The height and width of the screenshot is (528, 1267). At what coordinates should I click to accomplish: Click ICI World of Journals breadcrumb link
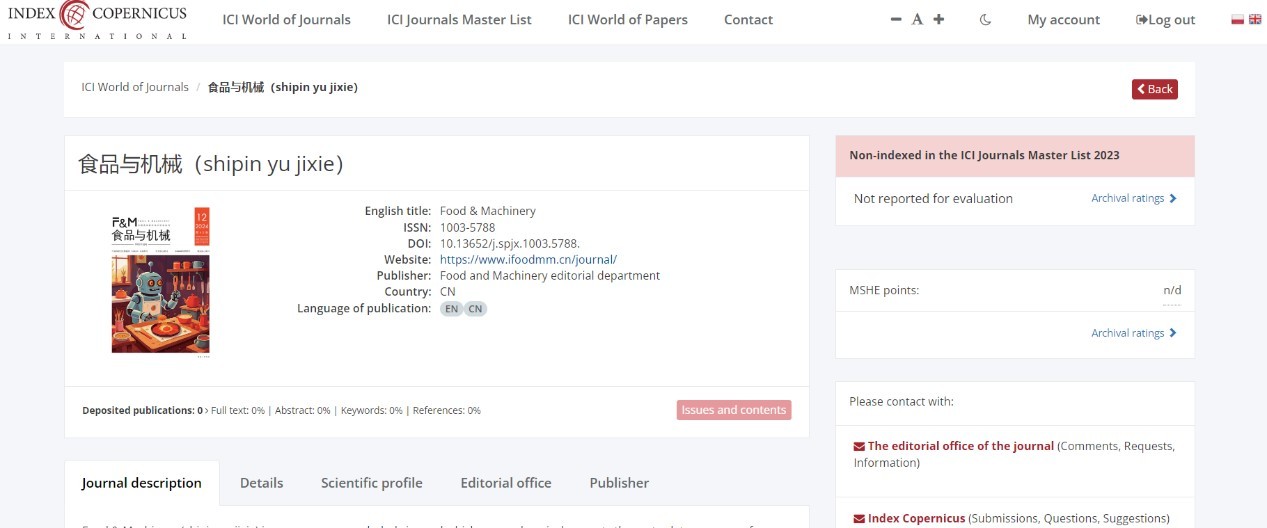click(135, 87)
